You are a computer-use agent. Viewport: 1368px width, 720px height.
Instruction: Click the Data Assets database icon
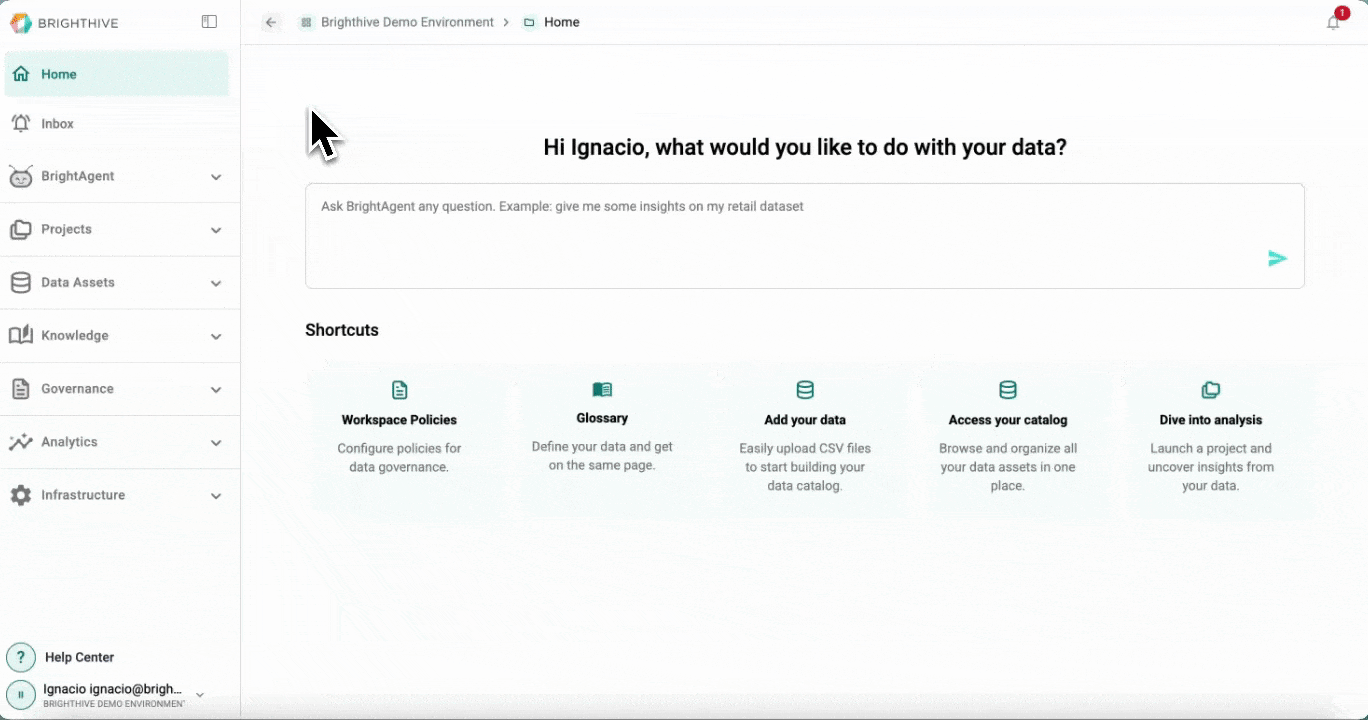coord(21,282)
